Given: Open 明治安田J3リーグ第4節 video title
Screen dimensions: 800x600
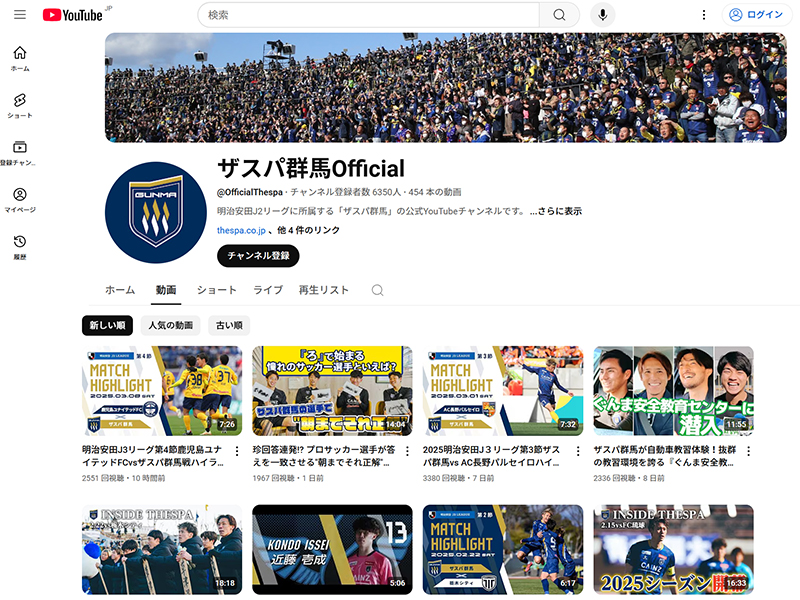Looking at the screenshot, I should (x=153, y=456).
